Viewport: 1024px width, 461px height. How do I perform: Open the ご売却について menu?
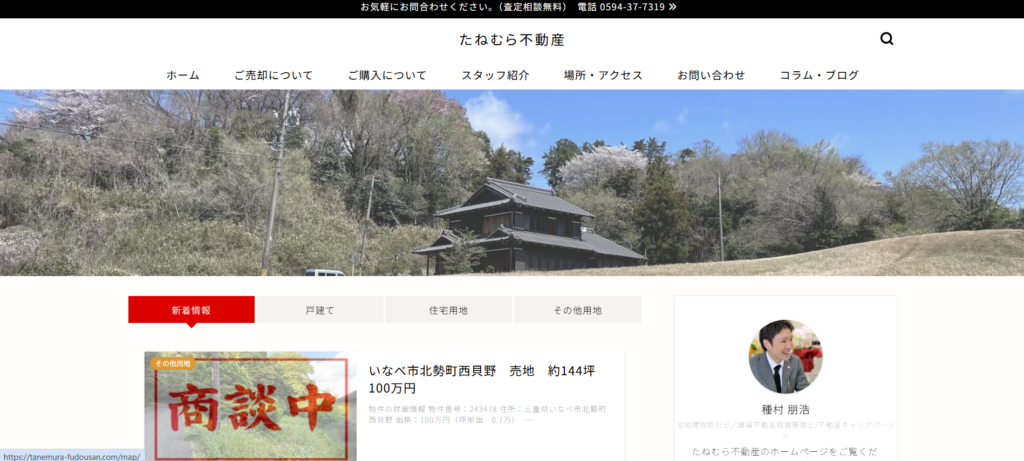pyautogui.click(x=274, y=75)
